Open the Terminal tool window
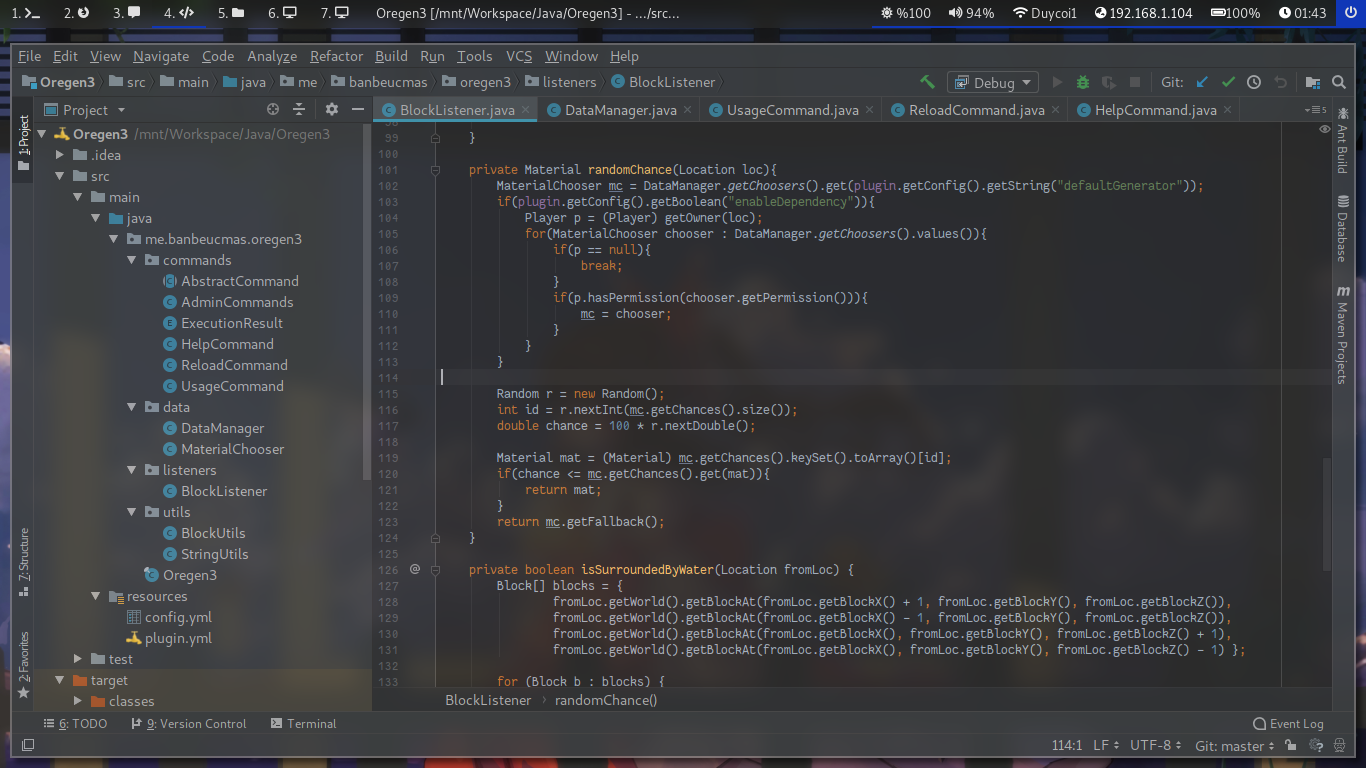Image resolution: width=1366 pixels, height=768 pixels. tap(311, 723)
